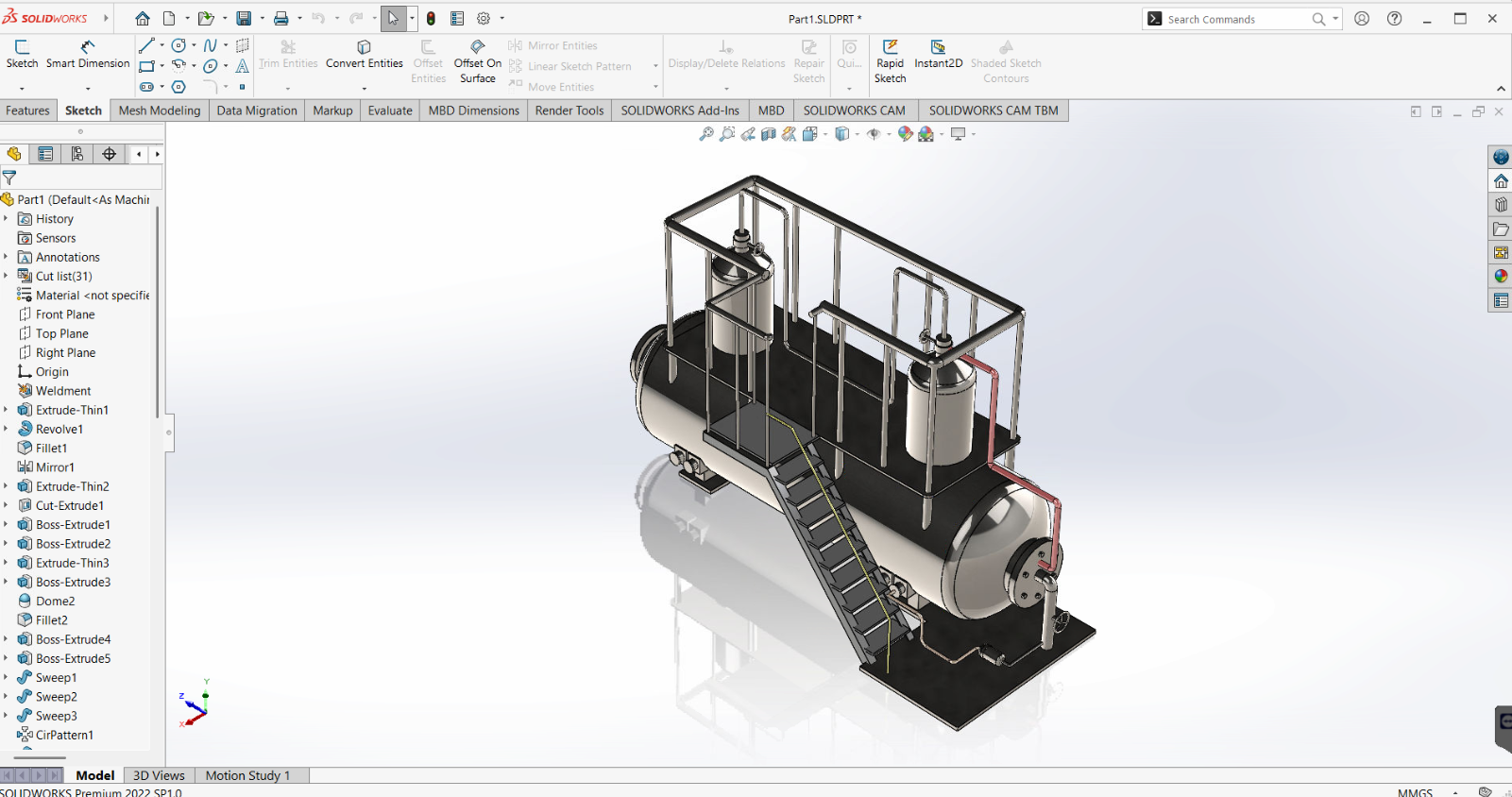Screen dimensions: 1512x797
Task: Open the Features ribbon tab
Action: click(x=27, y=110)
